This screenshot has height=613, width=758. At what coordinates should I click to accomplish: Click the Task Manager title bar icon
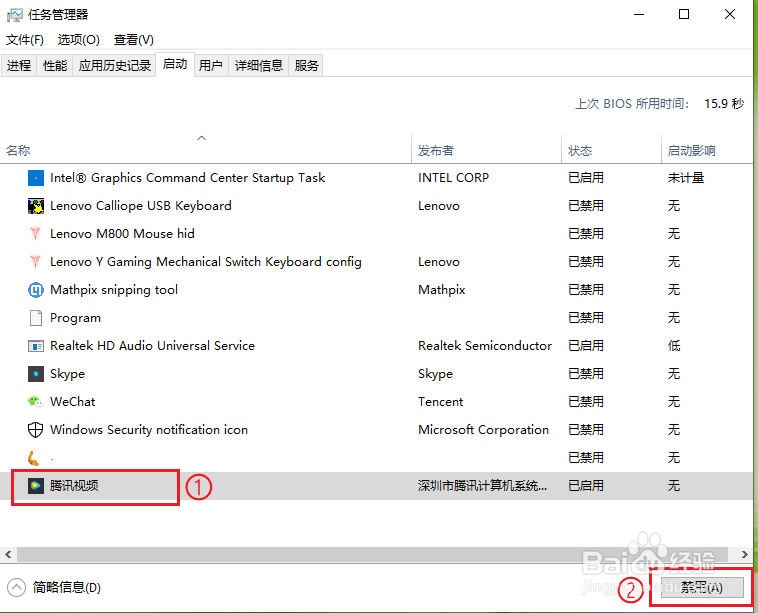(15, 15)
